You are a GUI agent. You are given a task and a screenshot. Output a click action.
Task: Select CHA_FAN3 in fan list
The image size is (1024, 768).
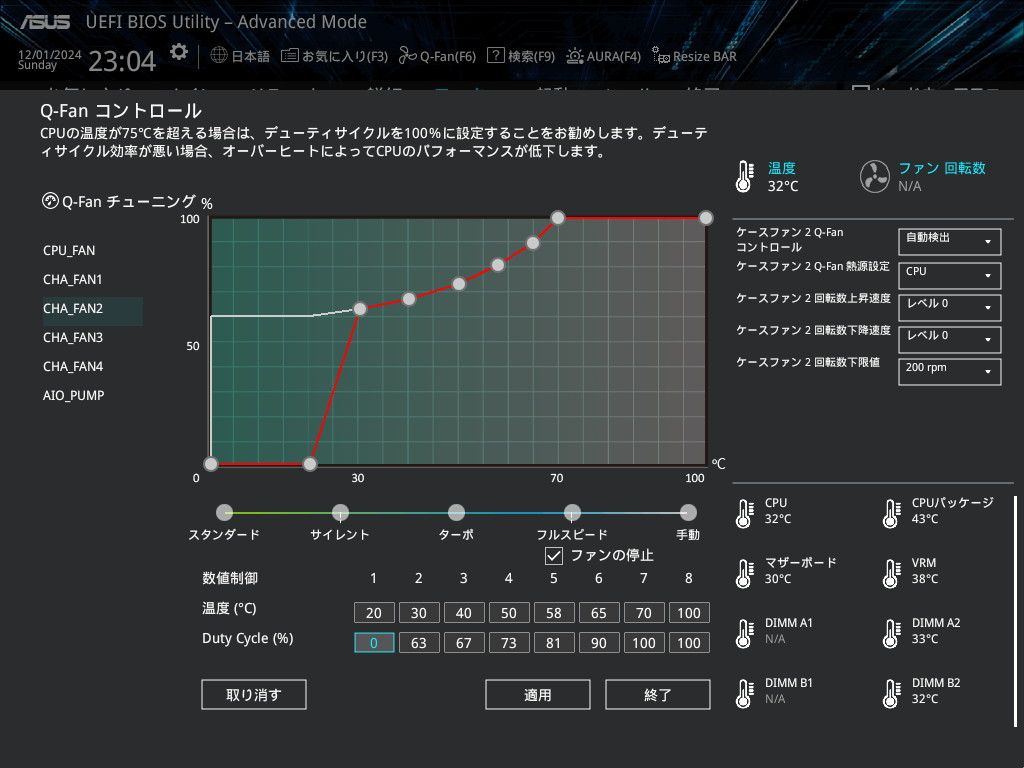72,338
